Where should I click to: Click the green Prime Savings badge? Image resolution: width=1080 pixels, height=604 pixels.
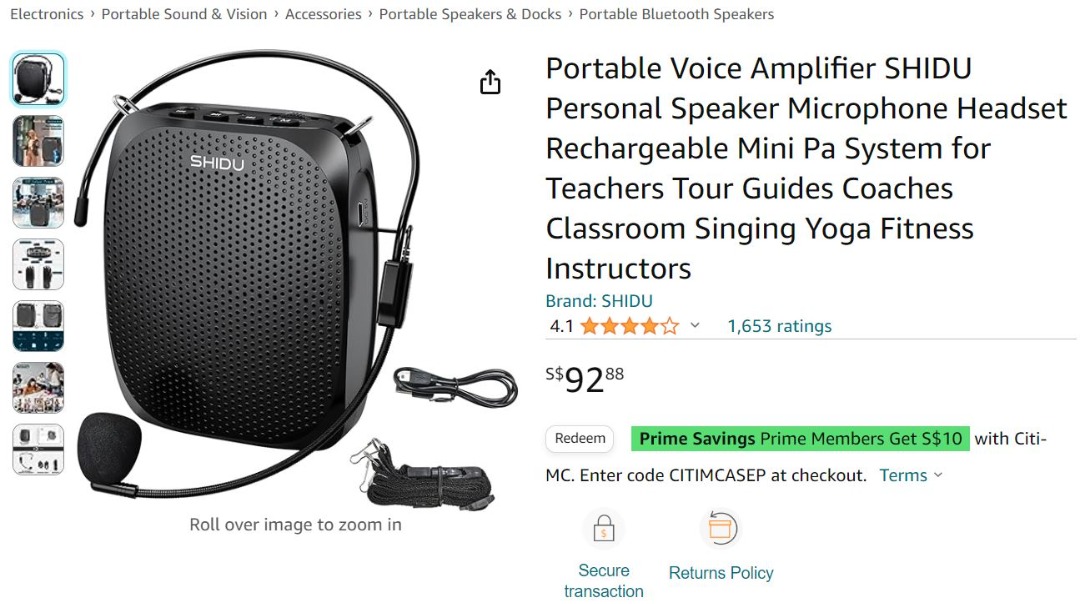(x=799, y=438)
